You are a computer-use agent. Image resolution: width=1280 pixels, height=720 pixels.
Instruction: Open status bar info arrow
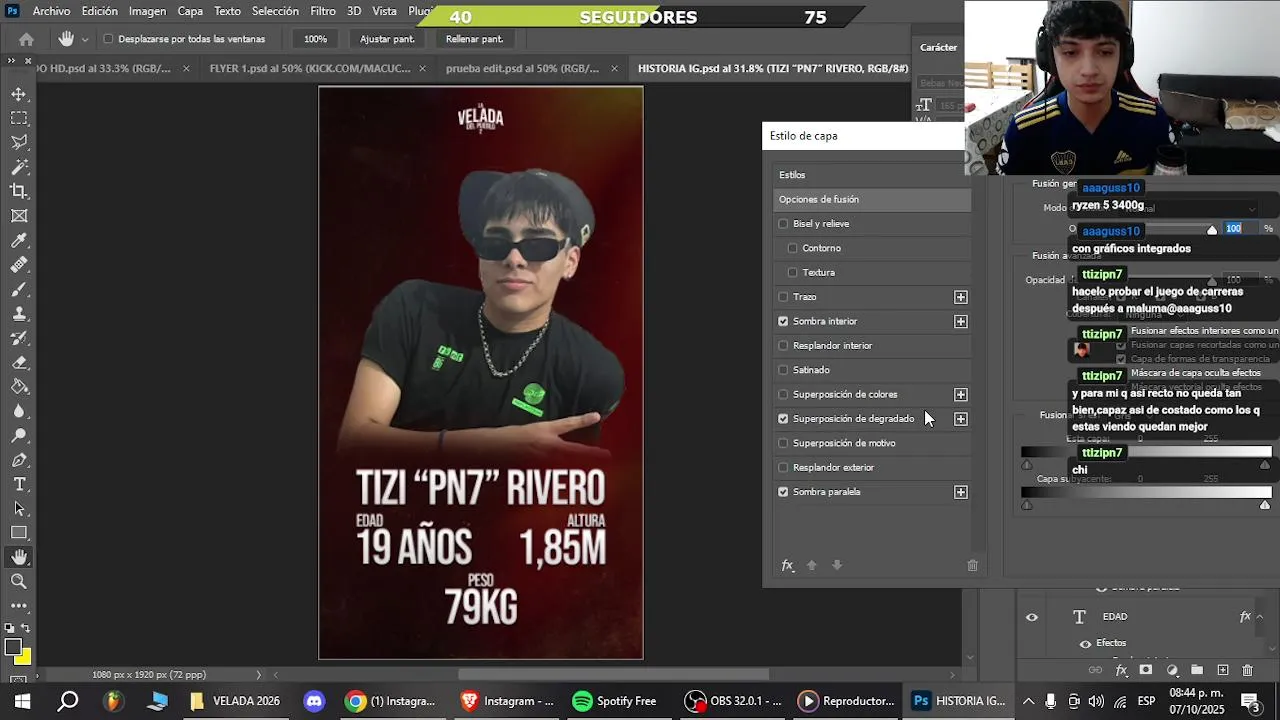258,675
